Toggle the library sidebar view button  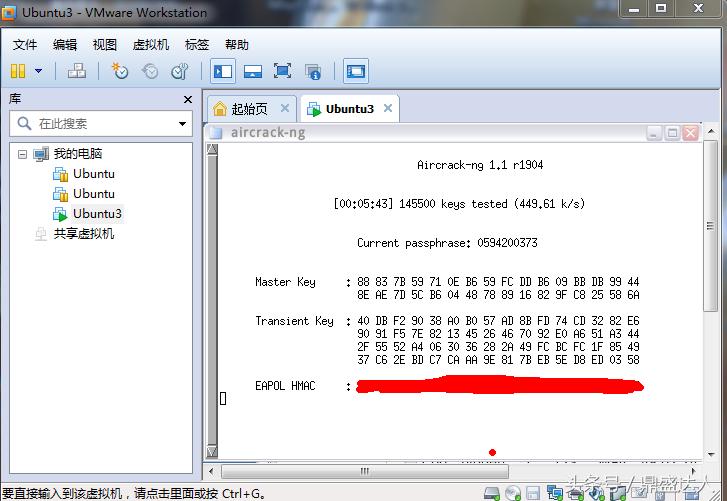pyautogui.click(x=223, y=71)
